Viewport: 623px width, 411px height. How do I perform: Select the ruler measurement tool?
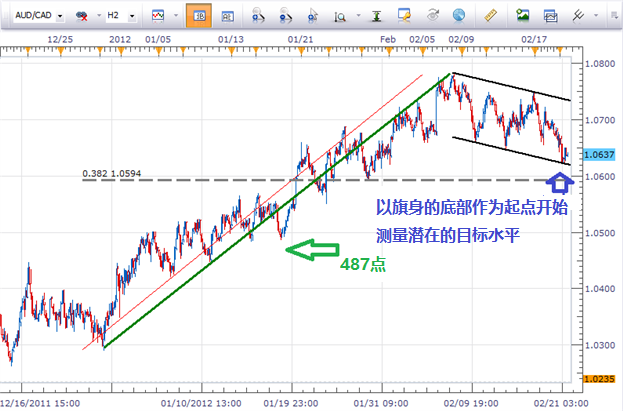[490, 17]
